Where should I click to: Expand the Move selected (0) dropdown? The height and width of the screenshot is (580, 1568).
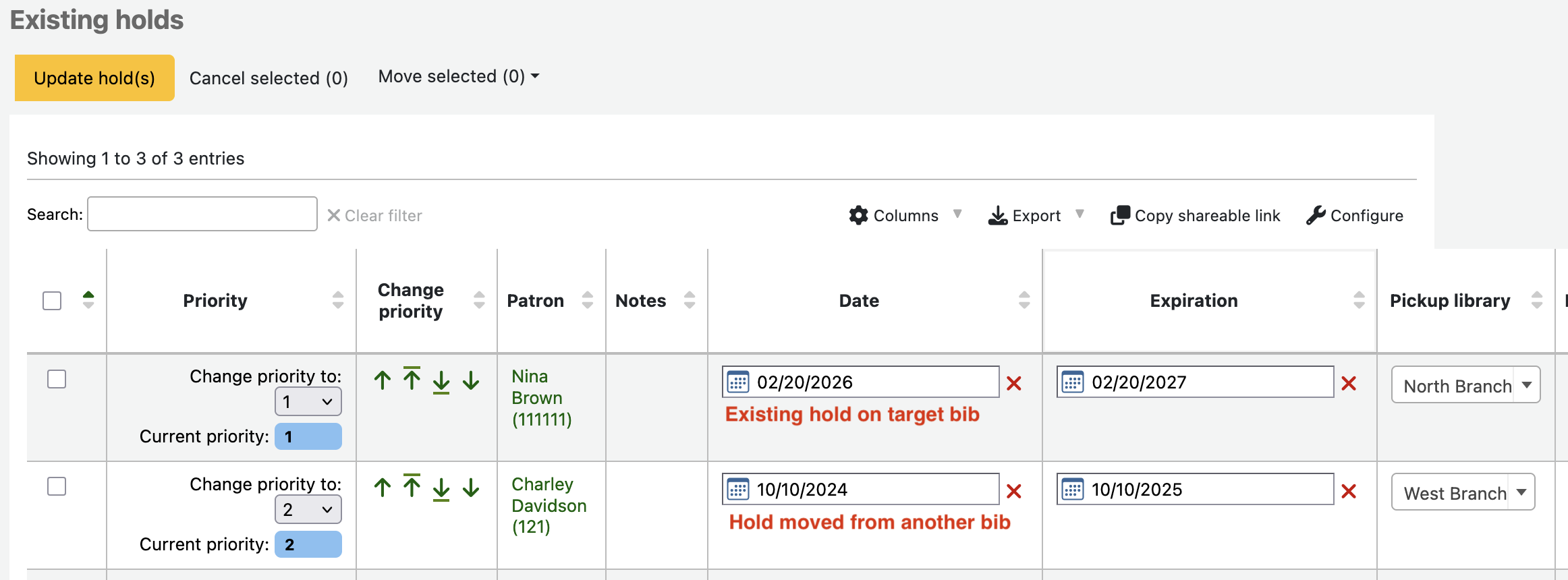click(x=459, y=77)
